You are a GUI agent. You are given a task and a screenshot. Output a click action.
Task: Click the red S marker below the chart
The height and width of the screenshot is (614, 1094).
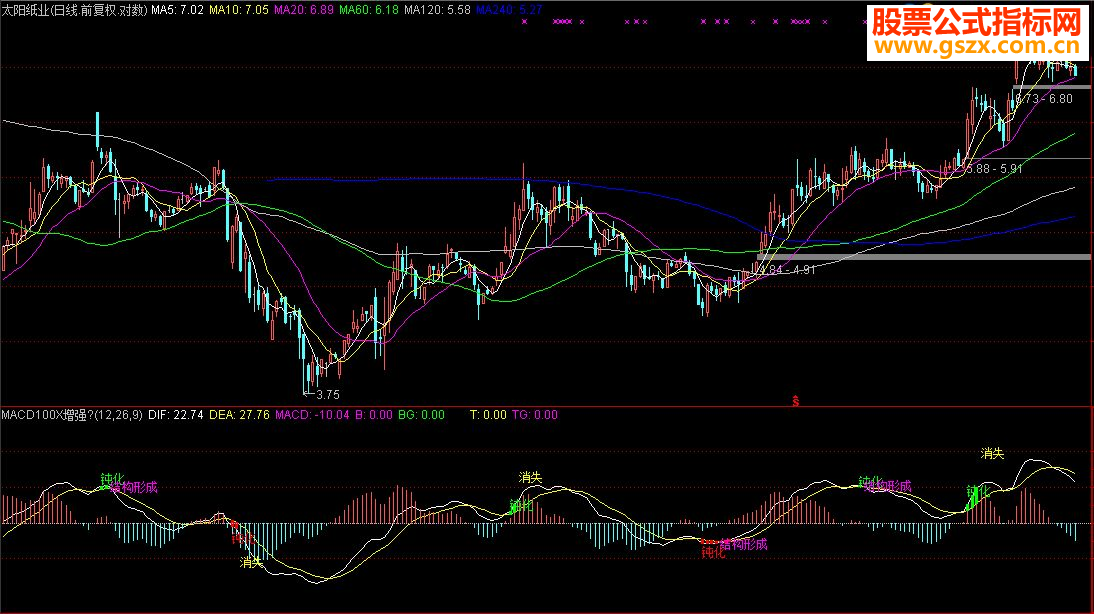[795, 401]
